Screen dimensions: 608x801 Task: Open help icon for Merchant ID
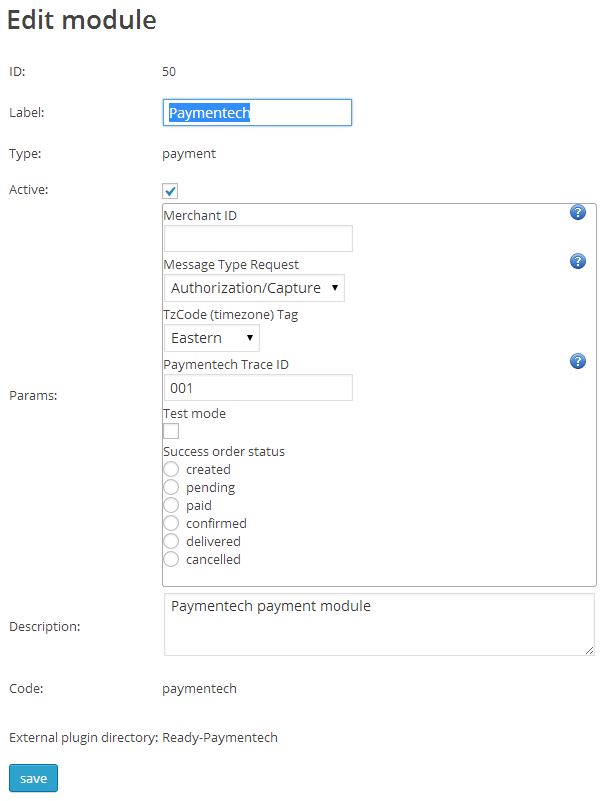577,212
